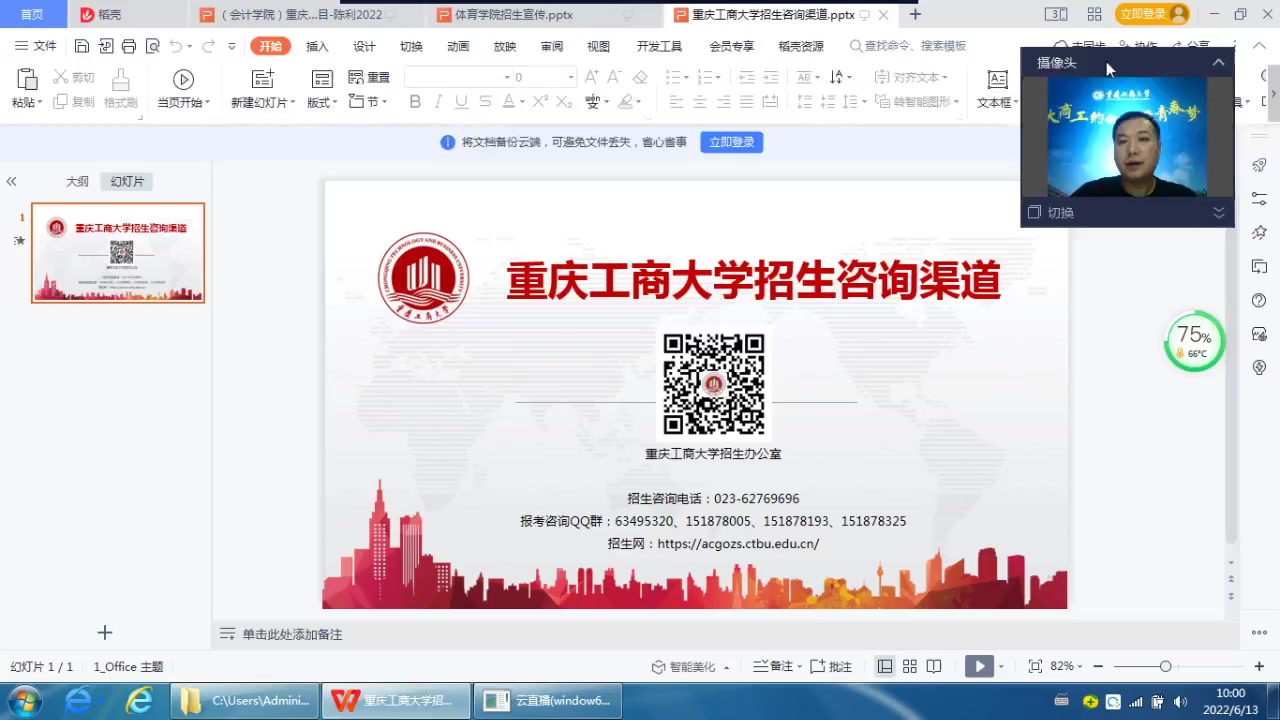This screenshot has height=720, width=1280.
Task: Open Windows Start button
Action: point(23,700)
